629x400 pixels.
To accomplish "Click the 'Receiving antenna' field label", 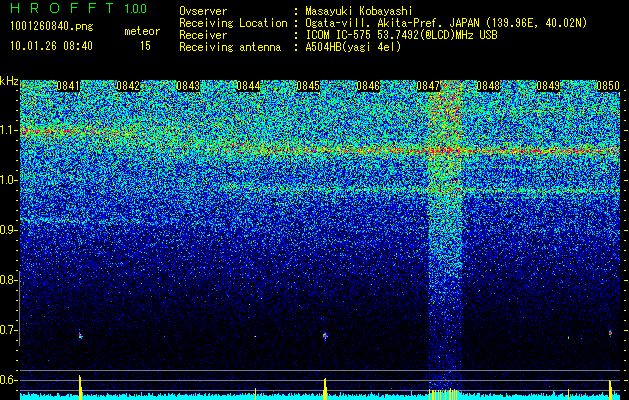I will pyautogui.click(x=230, y=47).
